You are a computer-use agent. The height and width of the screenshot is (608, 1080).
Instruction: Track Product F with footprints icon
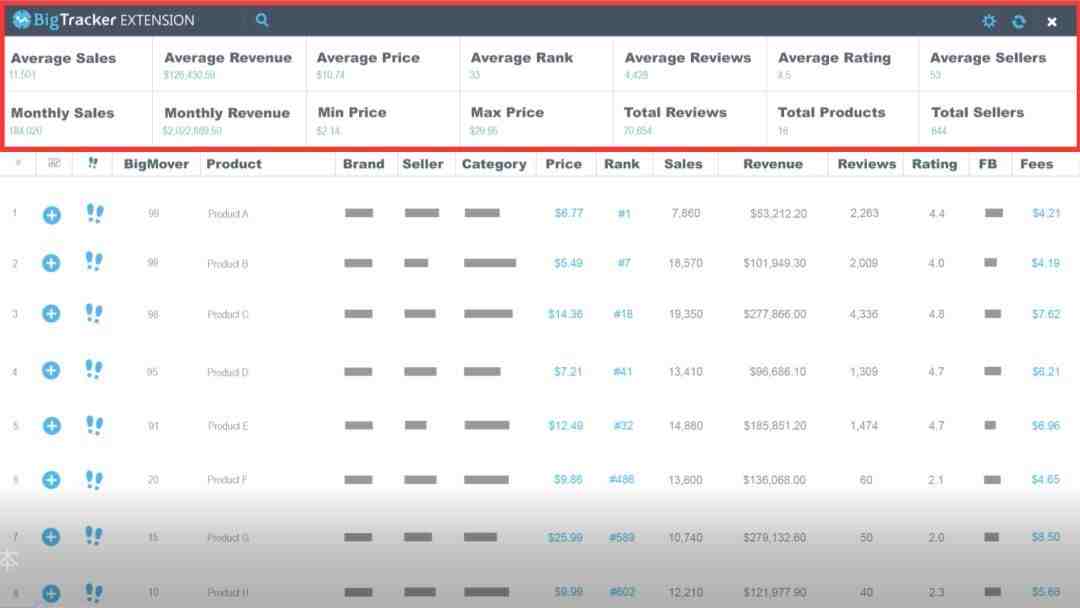94,479
